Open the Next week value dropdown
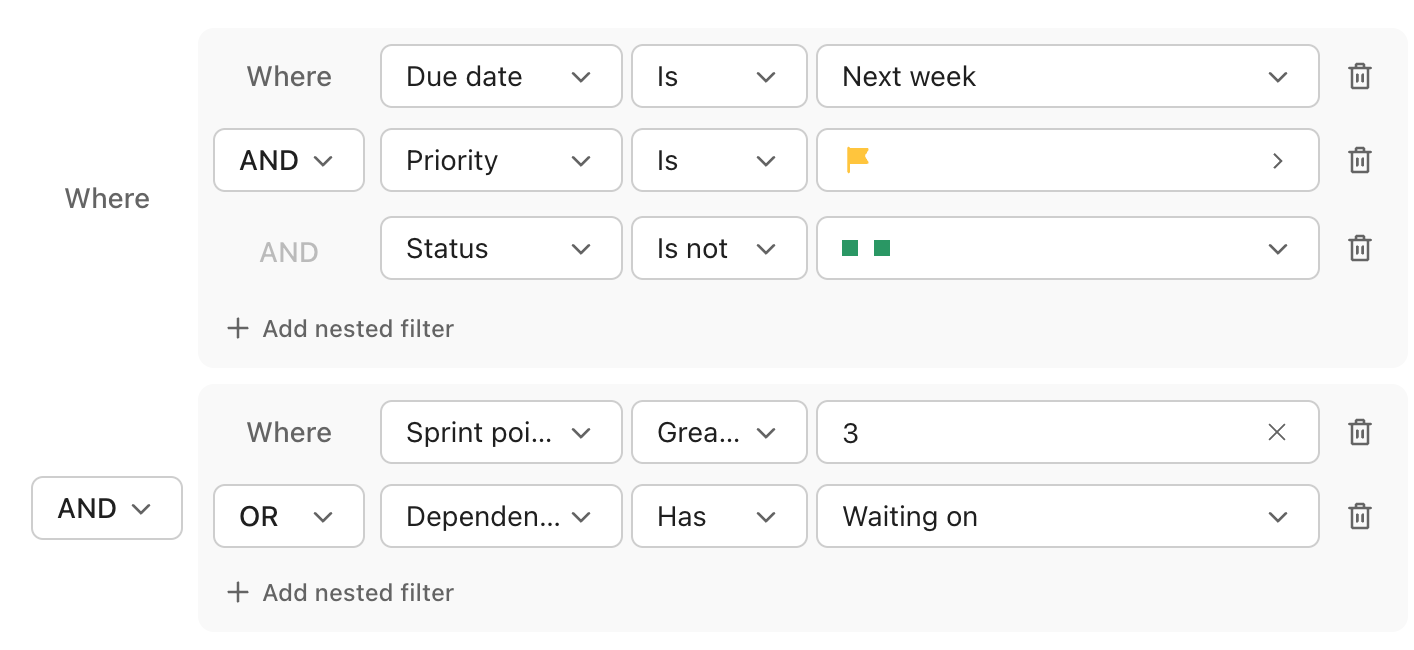Screen dimensions: 1414x650 point(1067,77)
